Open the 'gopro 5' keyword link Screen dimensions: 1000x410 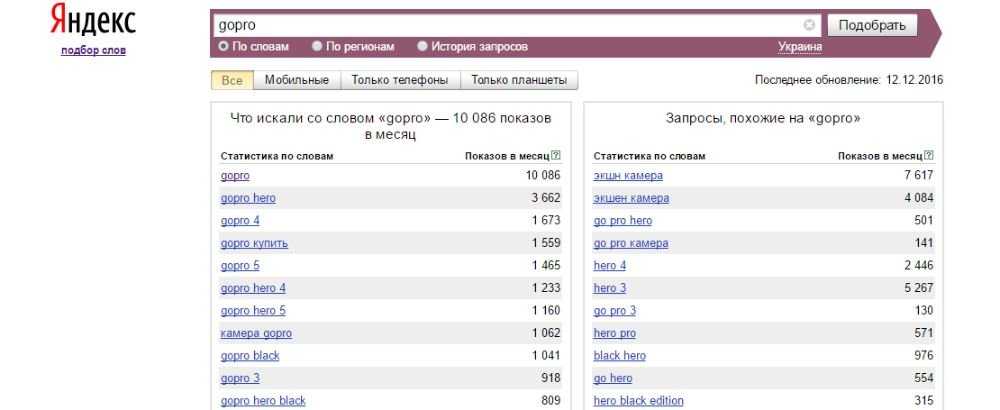pyautogui.click(x=240, y=265)
